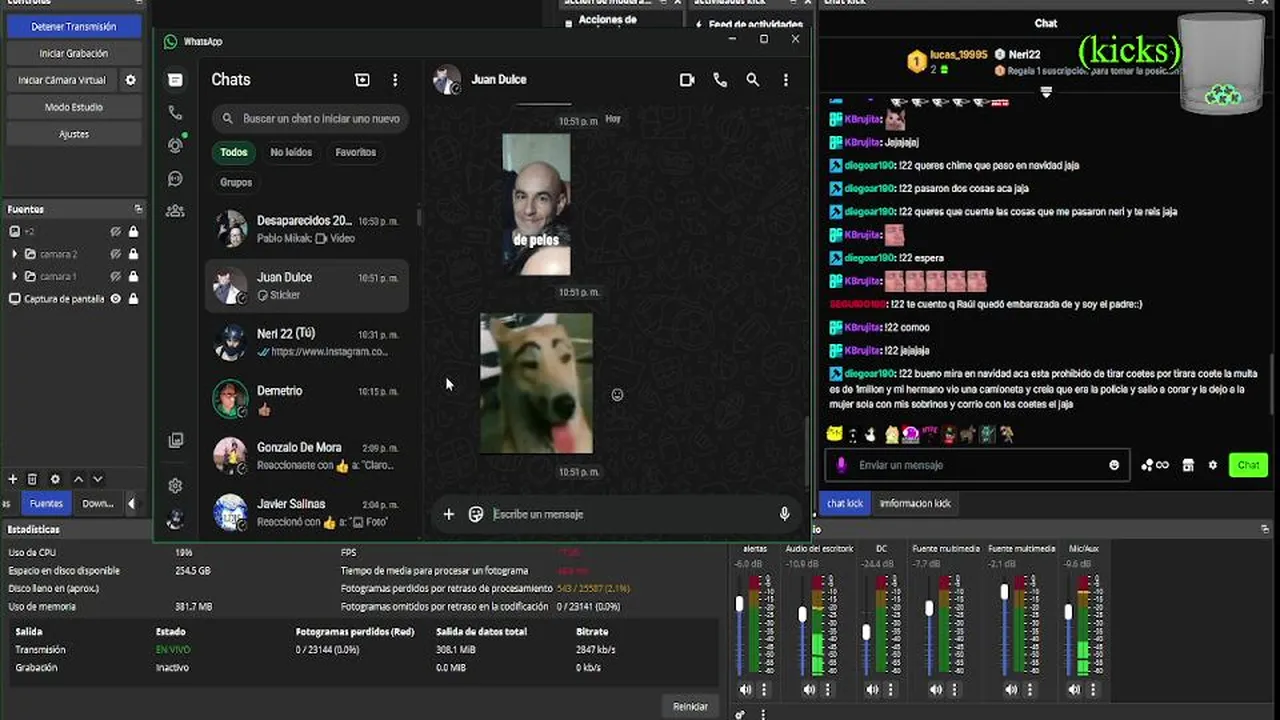Show the camara 1 source
The image size is (1280, 720).
pos(116,277)
